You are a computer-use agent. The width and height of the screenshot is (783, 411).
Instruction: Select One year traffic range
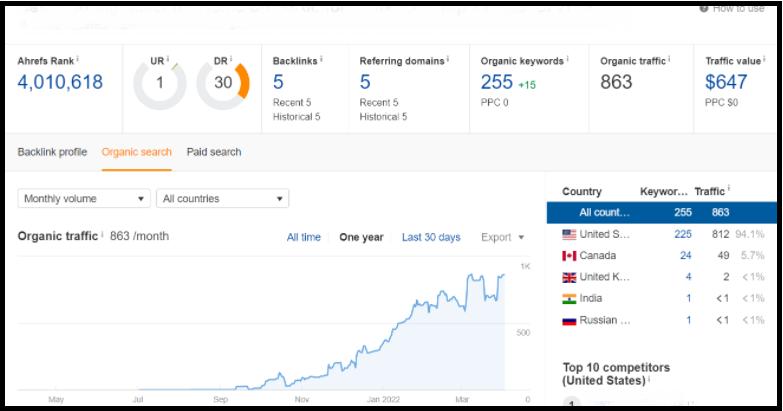pyautogui.click(x=362, y=237)
